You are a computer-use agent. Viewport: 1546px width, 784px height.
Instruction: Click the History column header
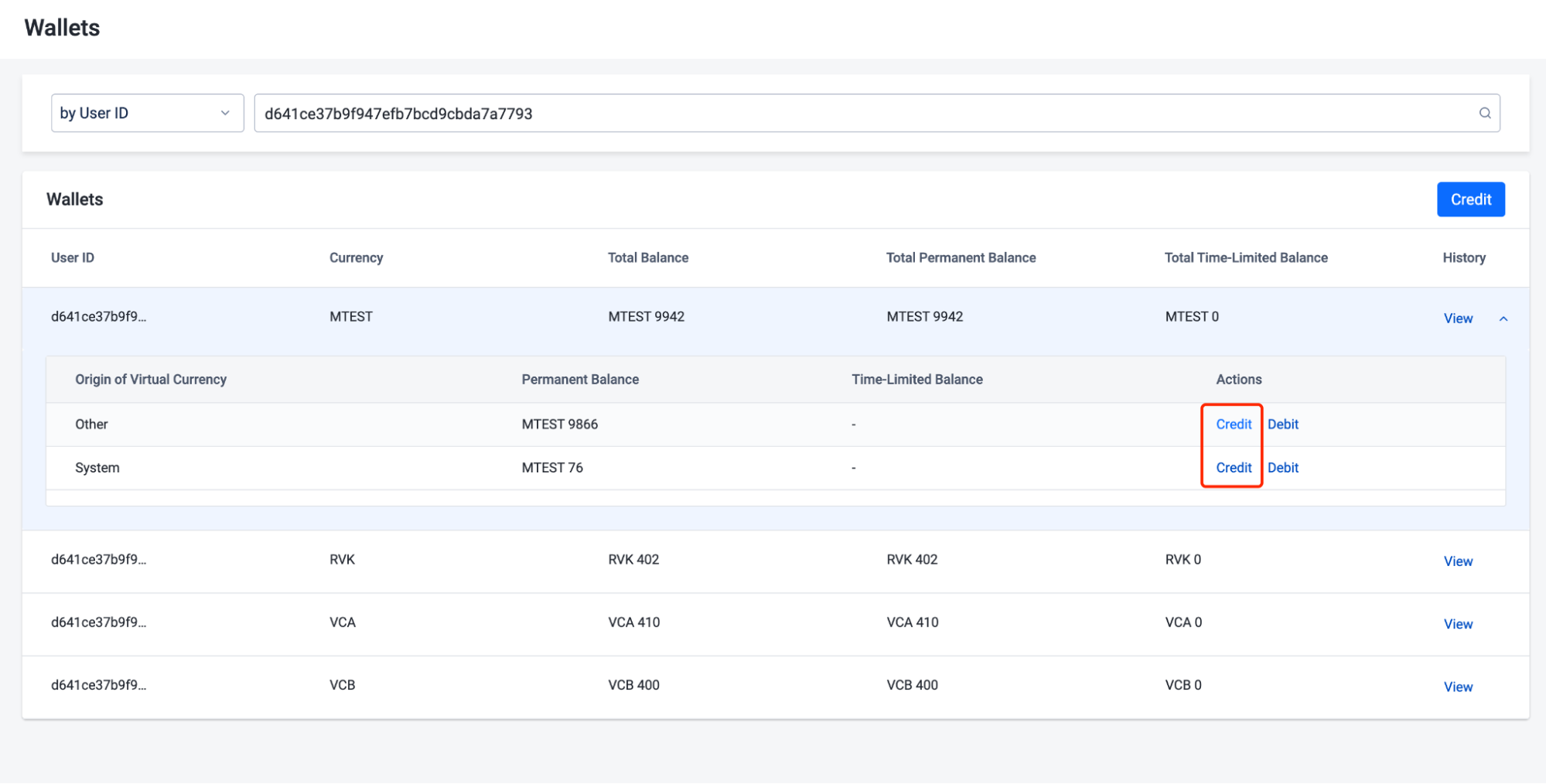(1463, 258)
